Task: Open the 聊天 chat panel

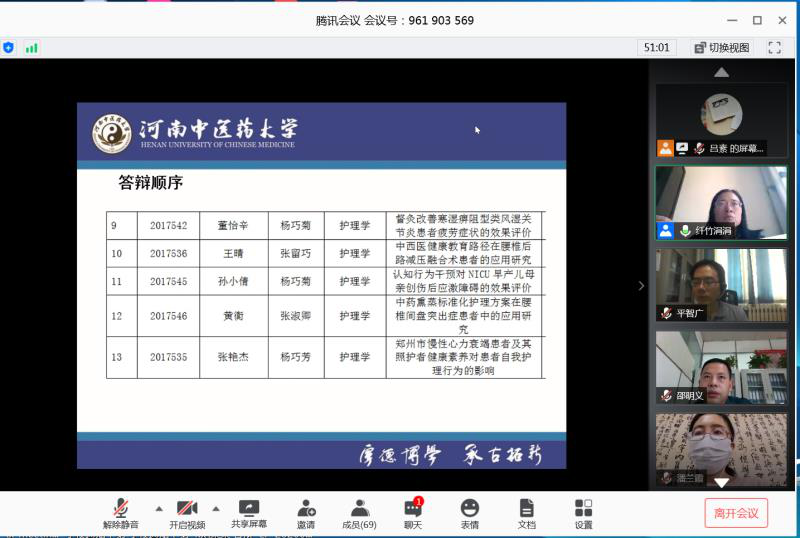Action: click(x=412, y=514)
